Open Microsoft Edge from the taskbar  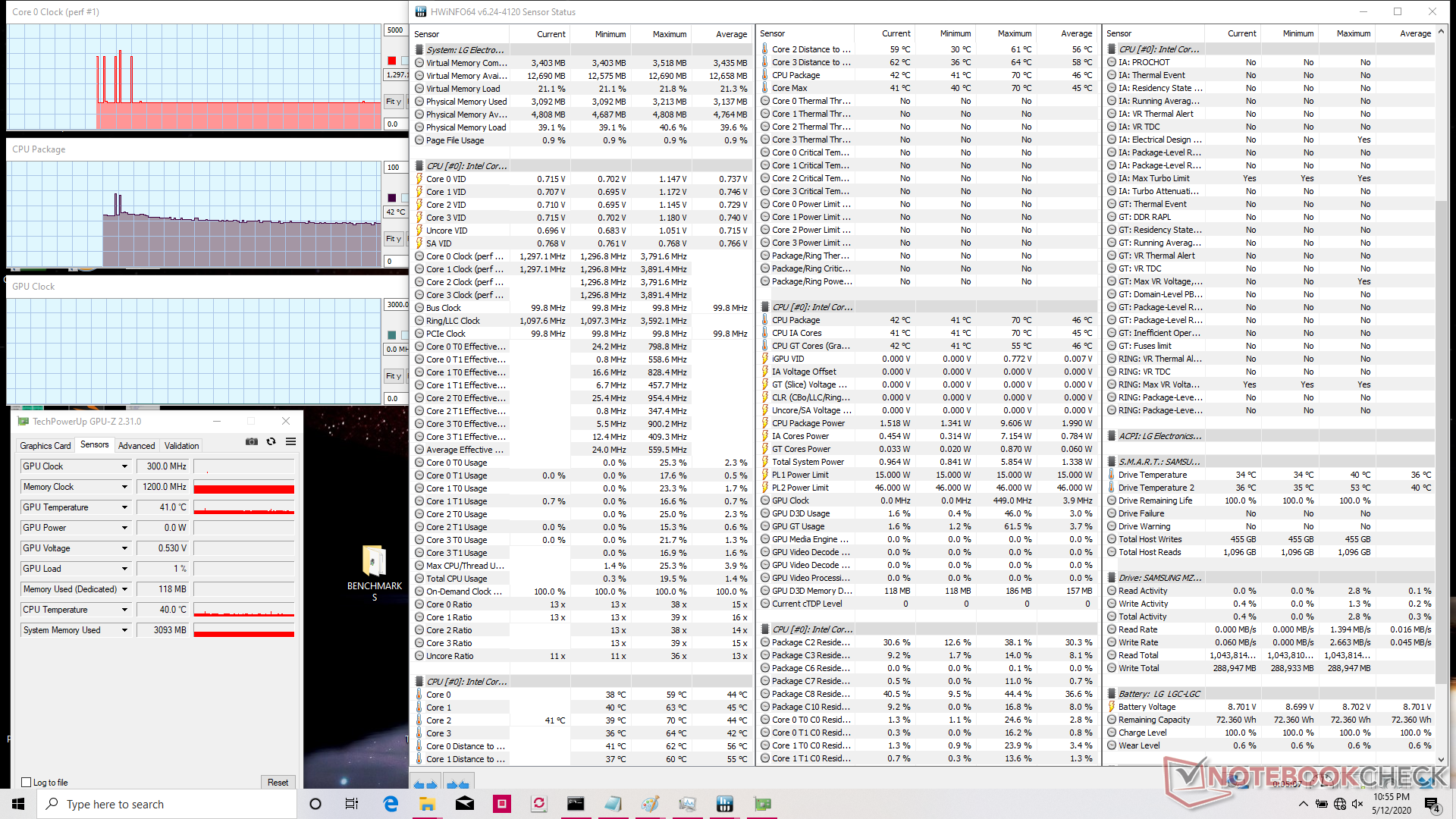(391, 804)
